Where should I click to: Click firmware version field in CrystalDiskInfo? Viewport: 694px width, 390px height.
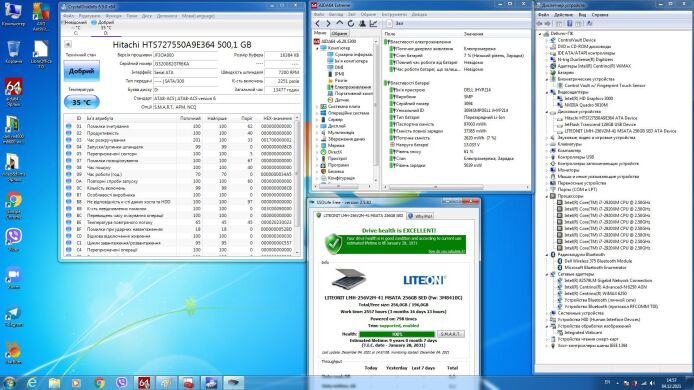185,55
